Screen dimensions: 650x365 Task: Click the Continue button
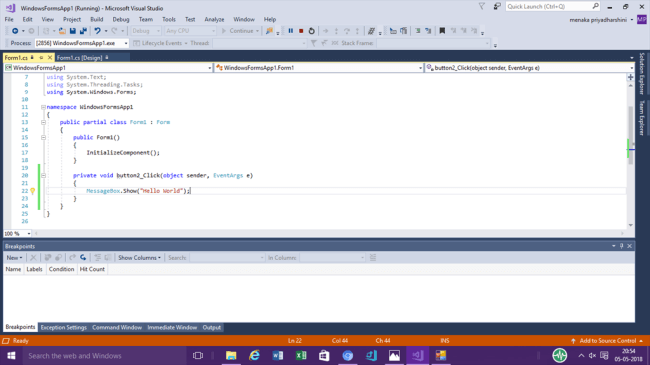238,31
